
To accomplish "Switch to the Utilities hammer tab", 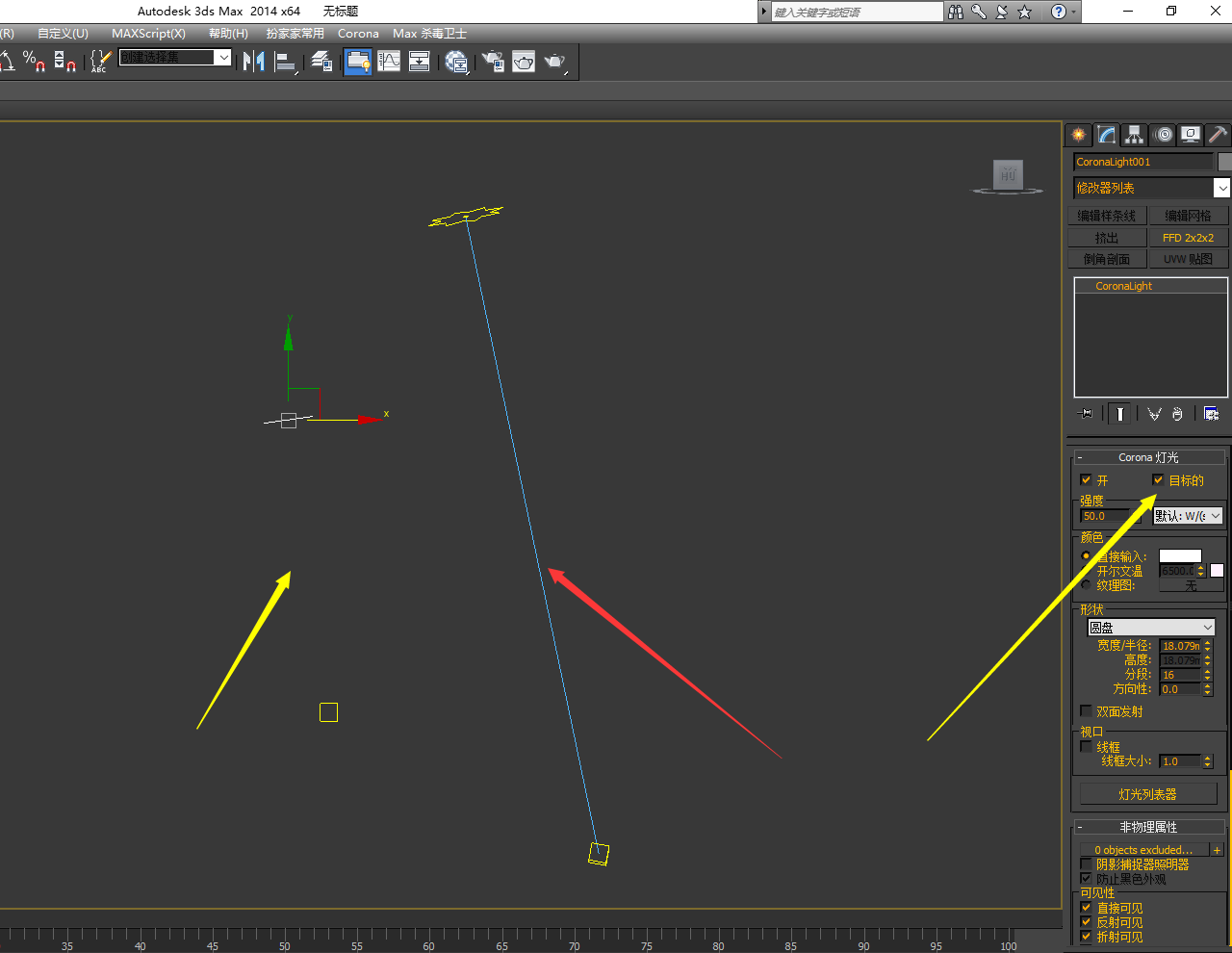I will point(1218,135).
